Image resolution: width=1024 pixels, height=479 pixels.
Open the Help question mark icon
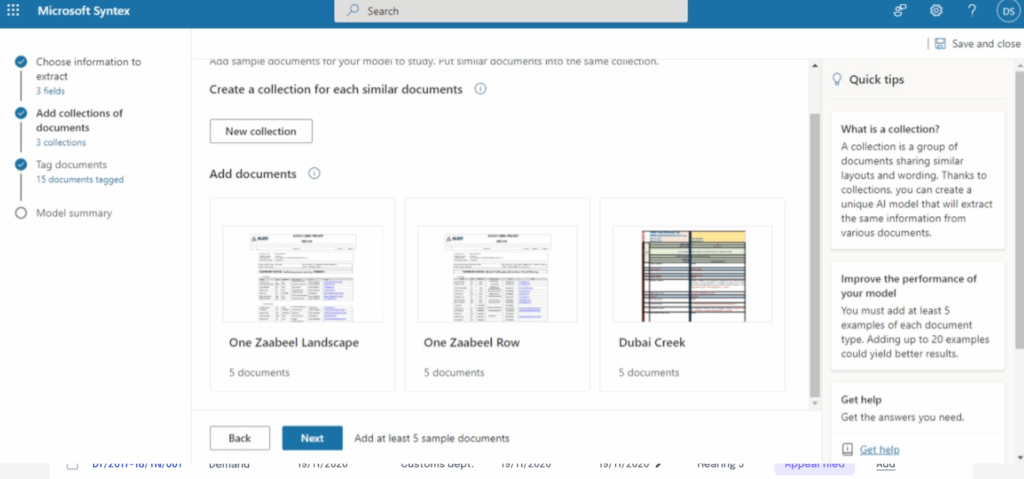972,11
